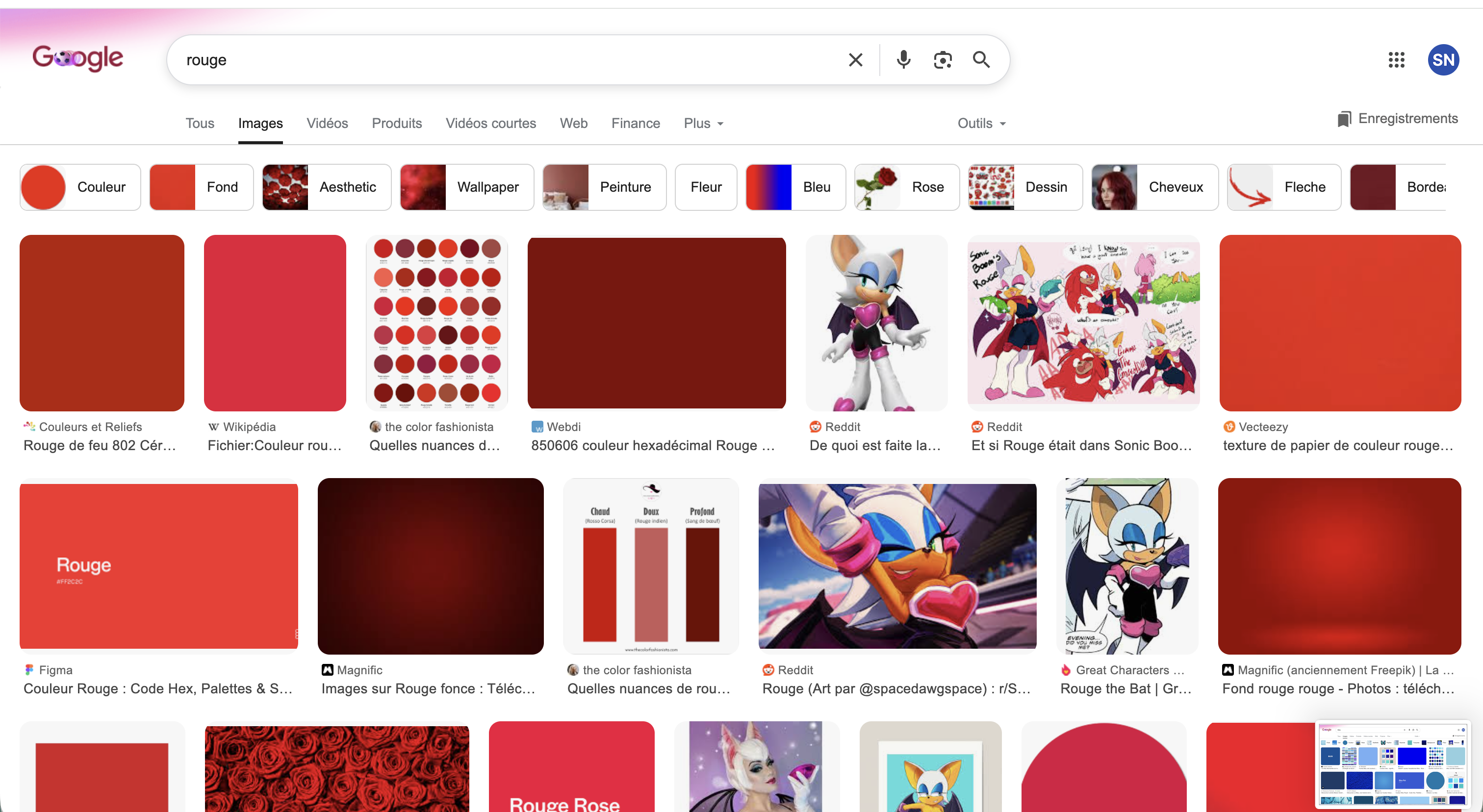Go to the Vidéos tab
Image resolution: width=1483 pixels, height=812 pixels.
[327, 123]
